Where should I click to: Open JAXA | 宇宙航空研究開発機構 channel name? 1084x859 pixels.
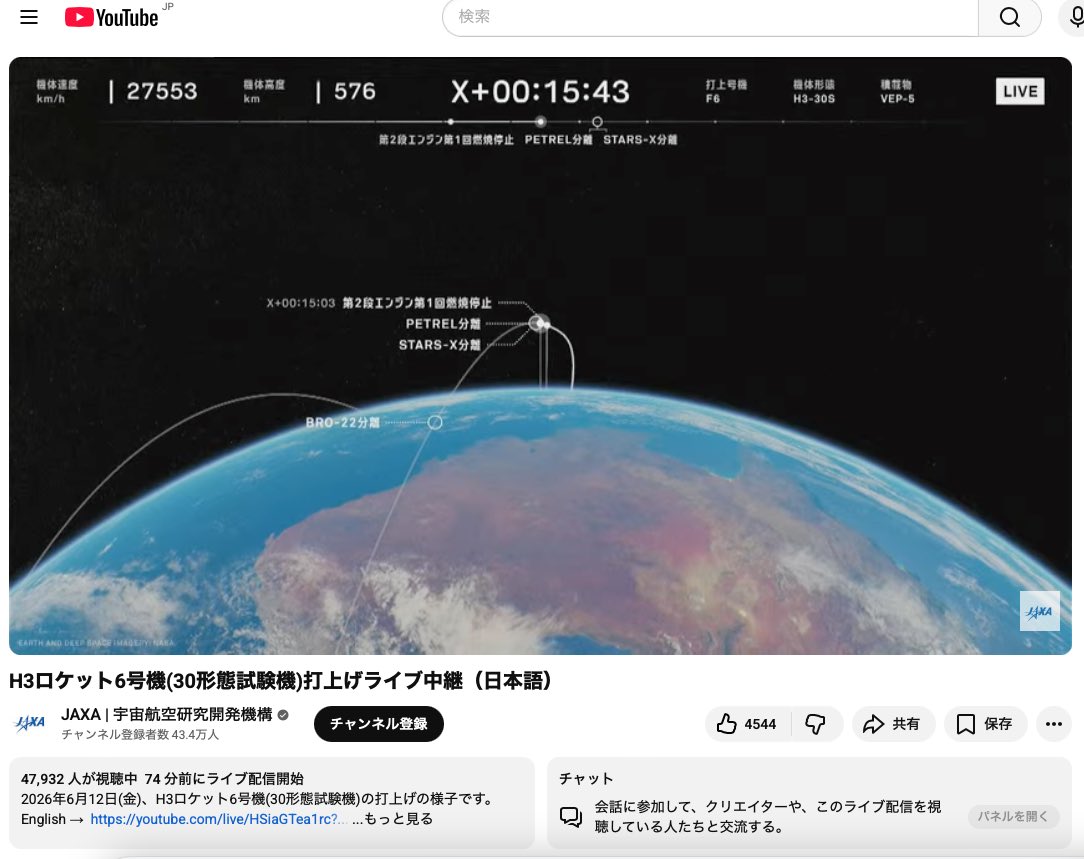[x=167, y=715]
